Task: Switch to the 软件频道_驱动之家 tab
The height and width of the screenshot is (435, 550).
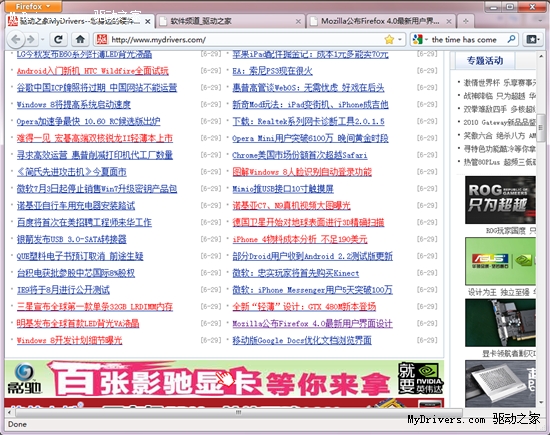Action: [230, 21]
